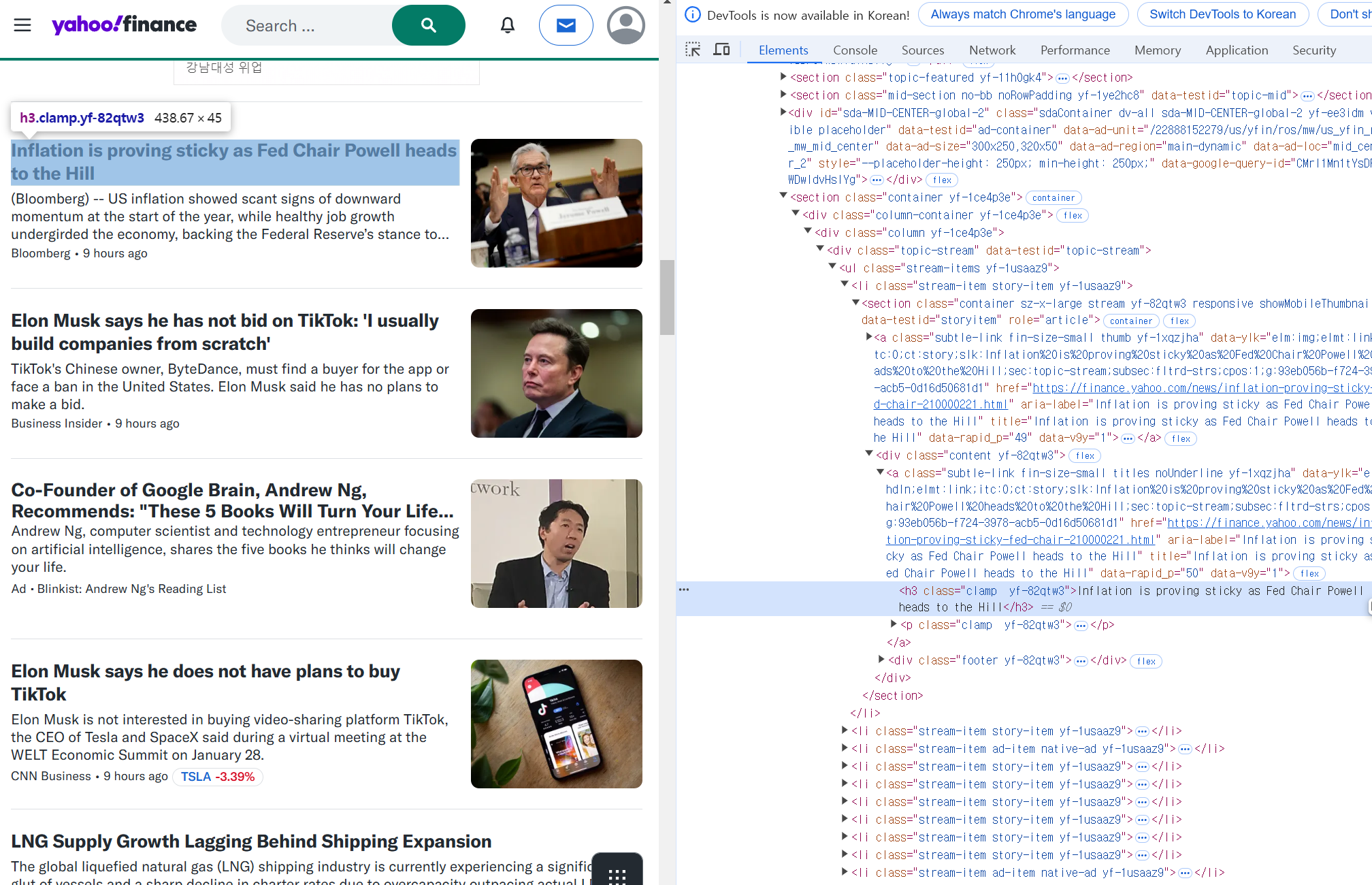Expand the footer div node
Viewport: 1372px width, 885px height.
point(881,659)
